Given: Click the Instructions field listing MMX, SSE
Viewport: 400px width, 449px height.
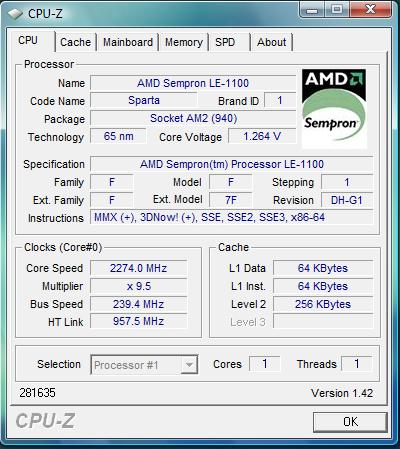Looking at the screenshot, I should [232, 218].
